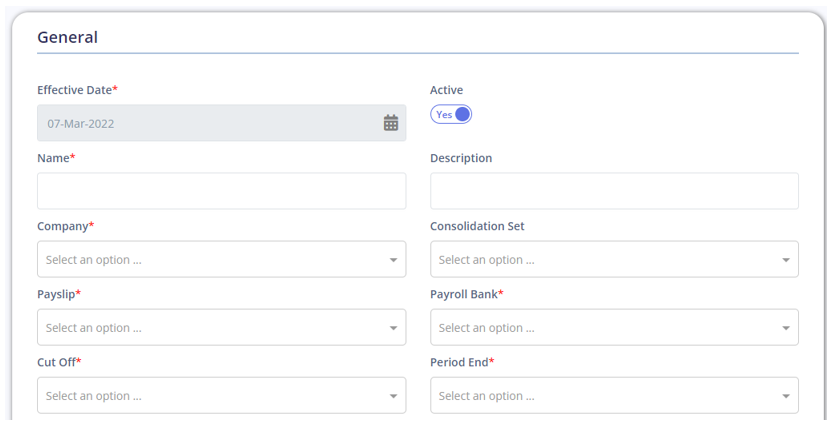Expand the Cut Off select box

222,395
